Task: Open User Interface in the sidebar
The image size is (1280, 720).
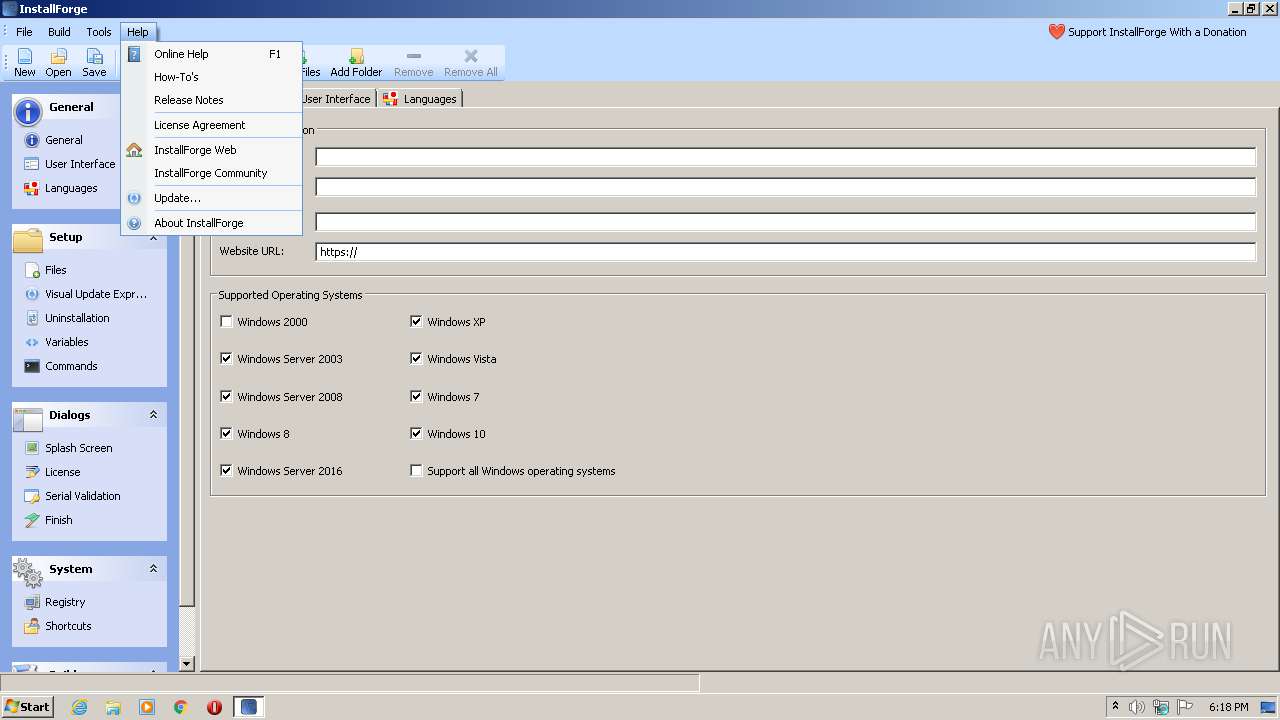Action: 69,164
